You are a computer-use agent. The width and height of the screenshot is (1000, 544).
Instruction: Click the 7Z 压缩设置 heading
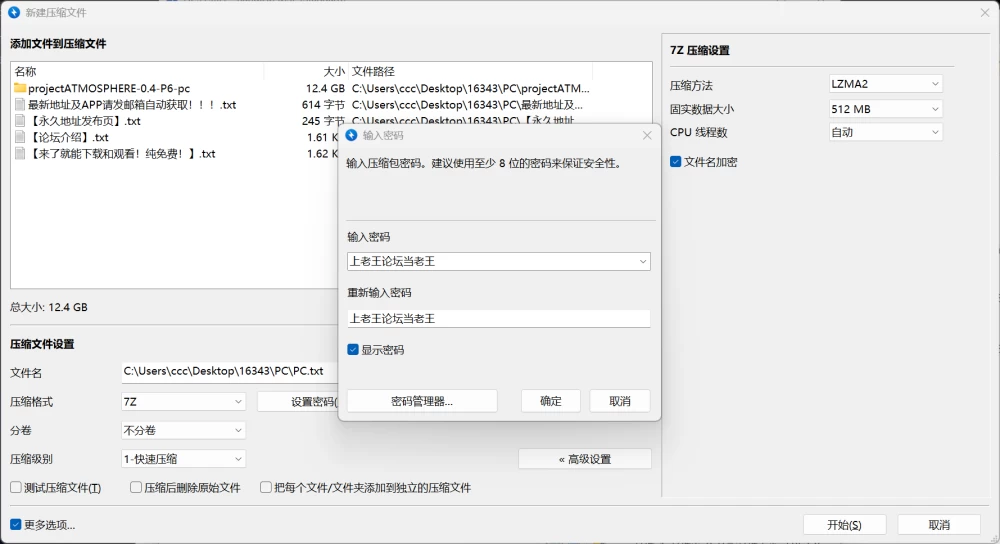(699, 50)
